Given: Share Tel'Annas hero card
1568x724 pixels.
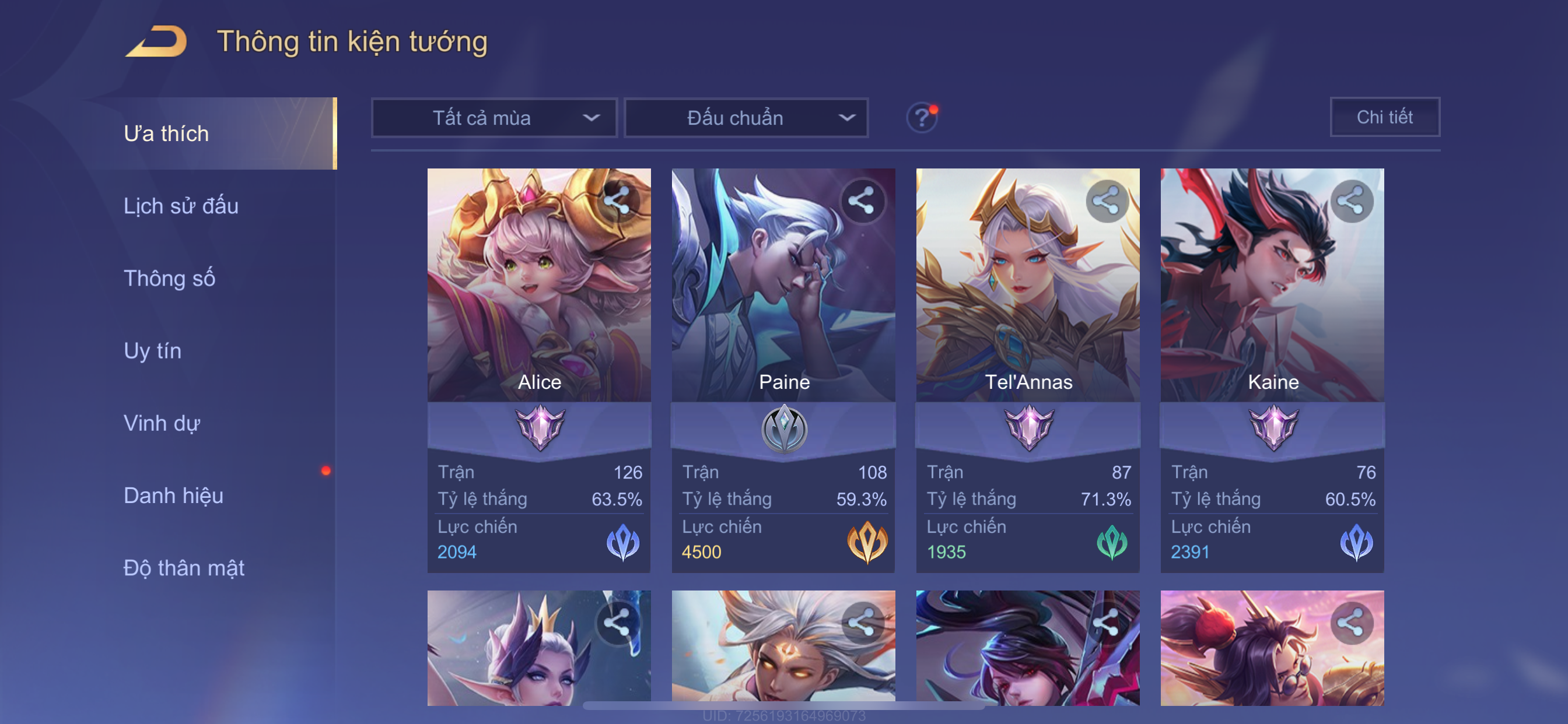Looking at the screenshot, I should pyautogui.click(x=1107, y=201).
